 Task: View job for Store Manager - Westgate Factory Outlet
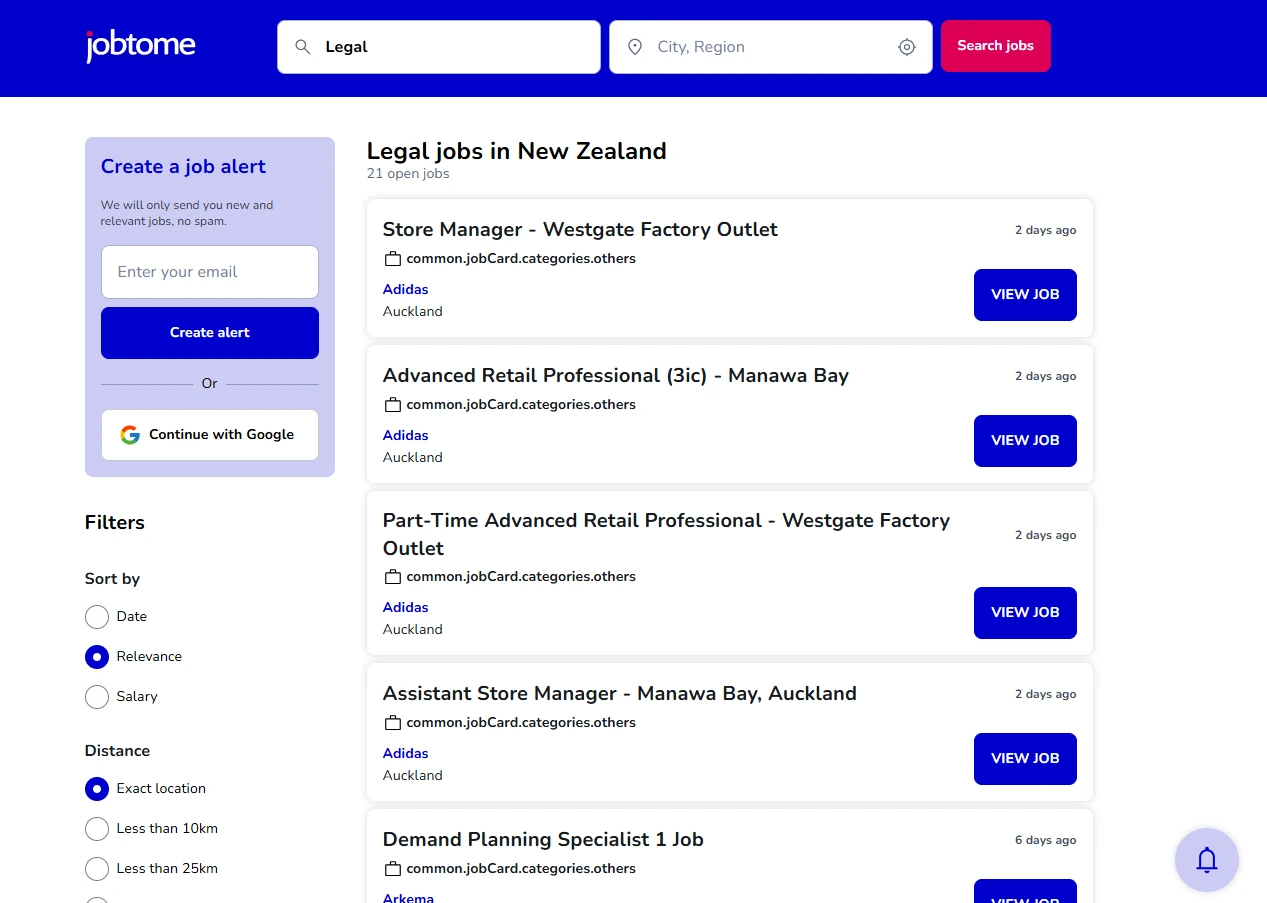click(1025, 295)
